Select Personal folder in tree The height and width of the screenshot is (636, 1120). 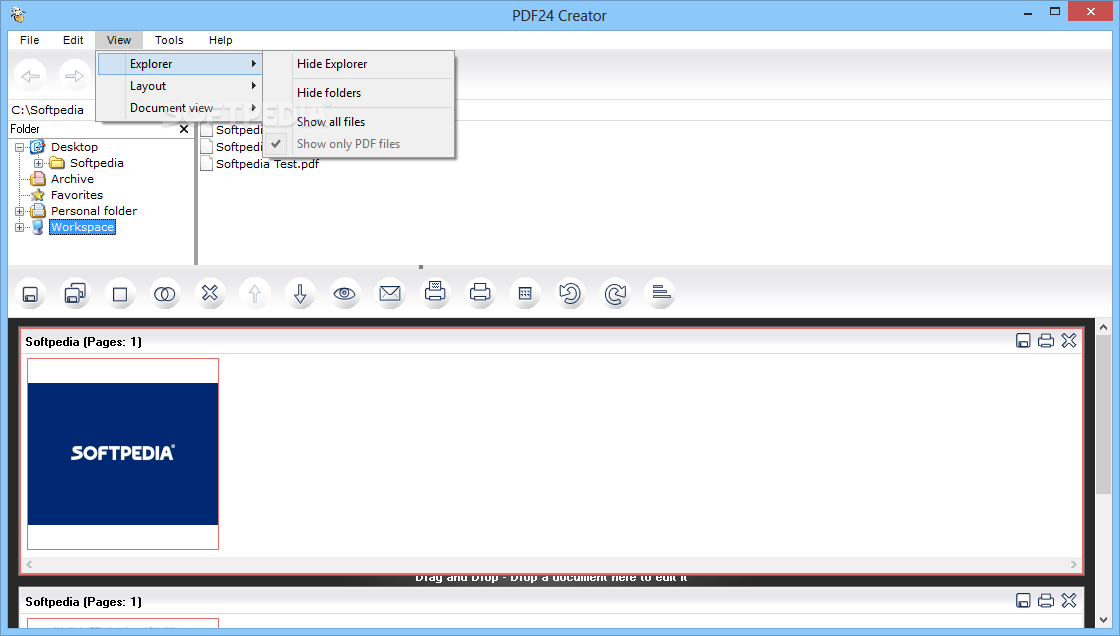pos(94,211)
